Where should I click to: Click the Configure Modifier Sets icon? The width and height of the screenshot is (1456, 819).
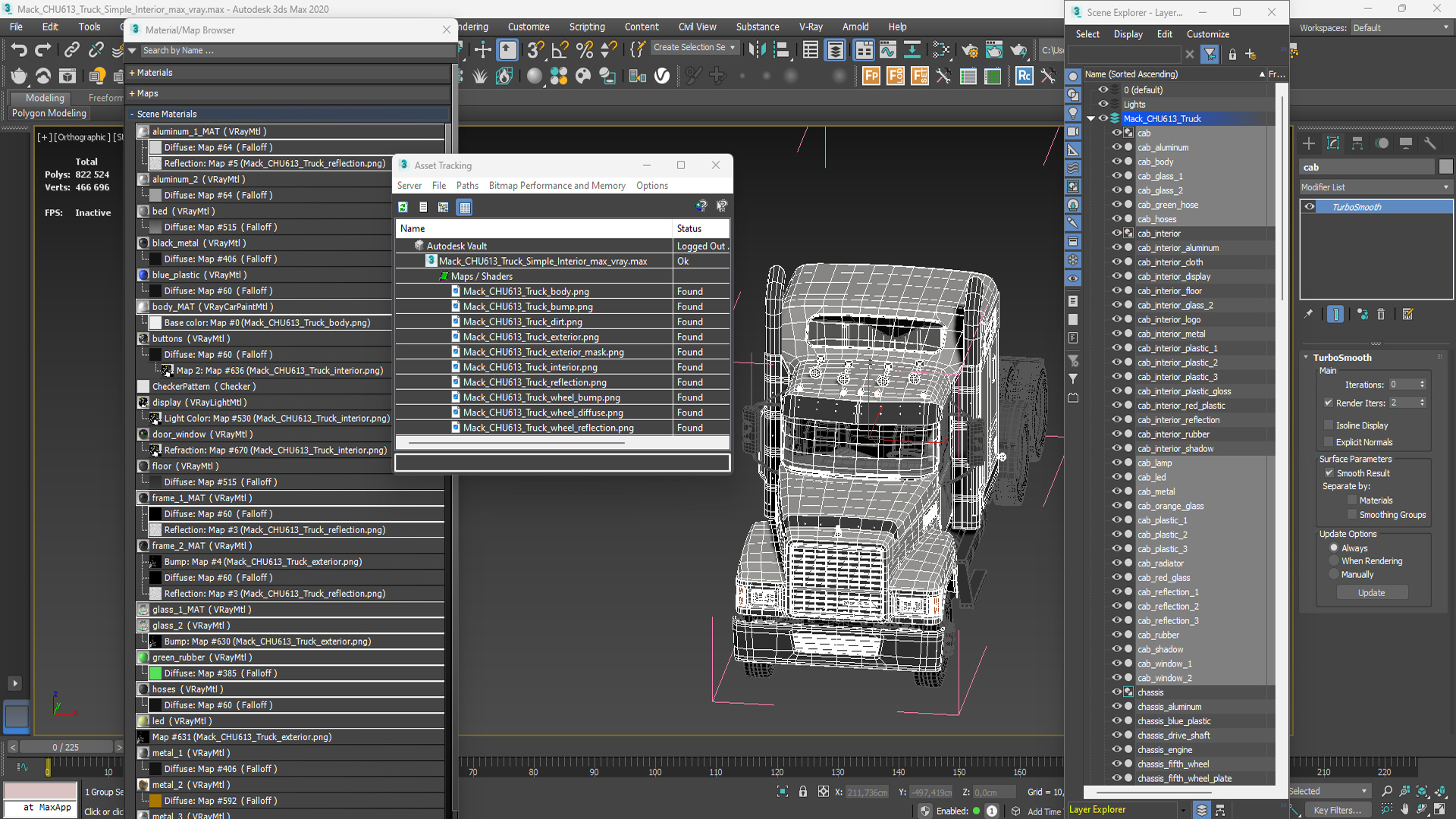pyautogui.click(x=1408, y=314)
